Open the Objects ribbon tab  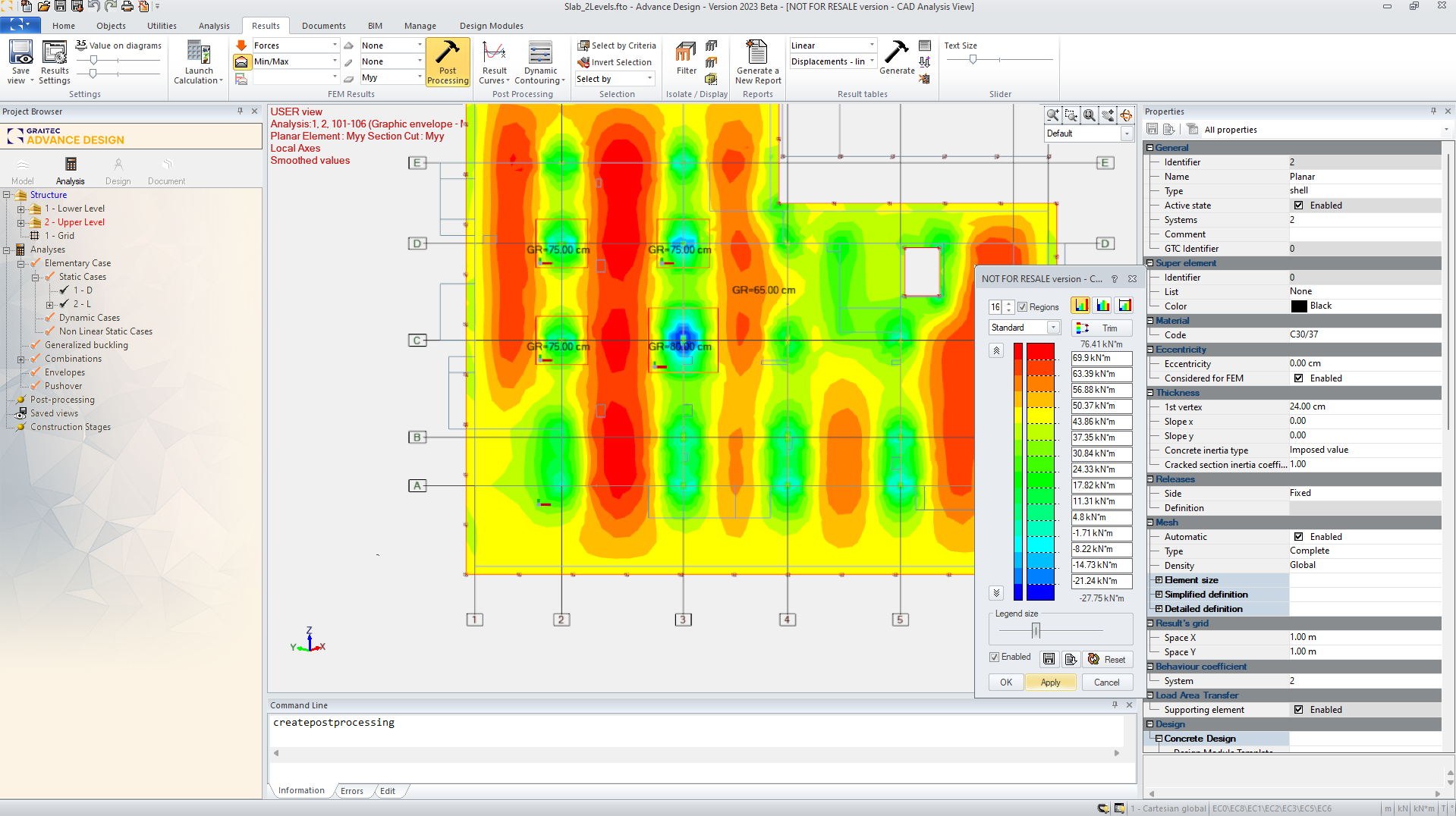tap(111, 26)
